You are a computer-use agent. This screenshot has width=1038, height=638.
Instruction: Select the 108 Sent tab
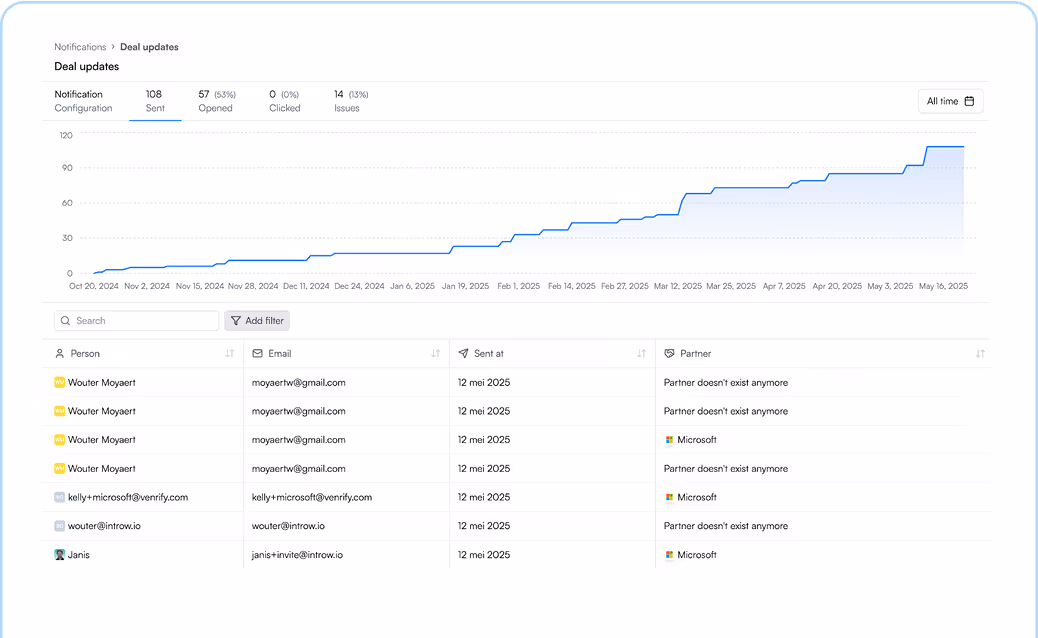(155, 101)
